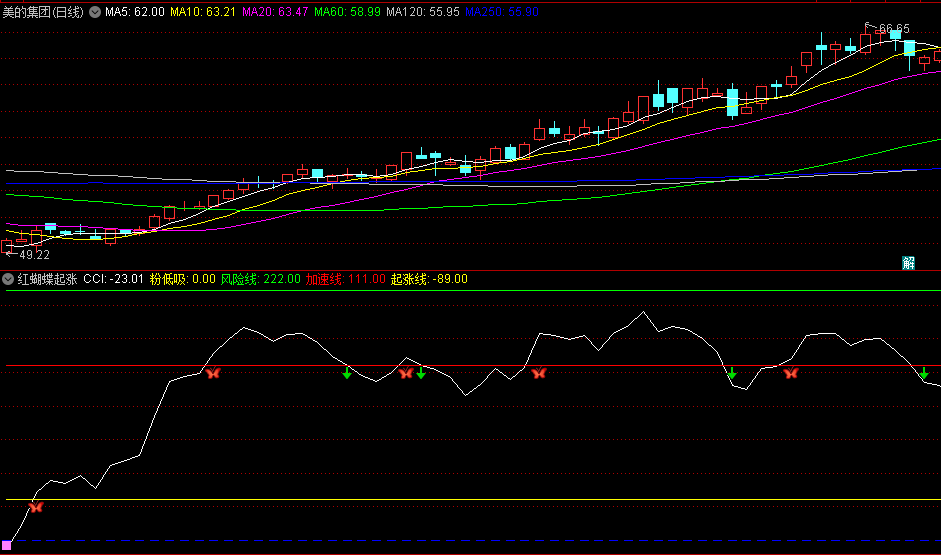Select the 美的集团(日线) chart title

click(x=43, y=12)
